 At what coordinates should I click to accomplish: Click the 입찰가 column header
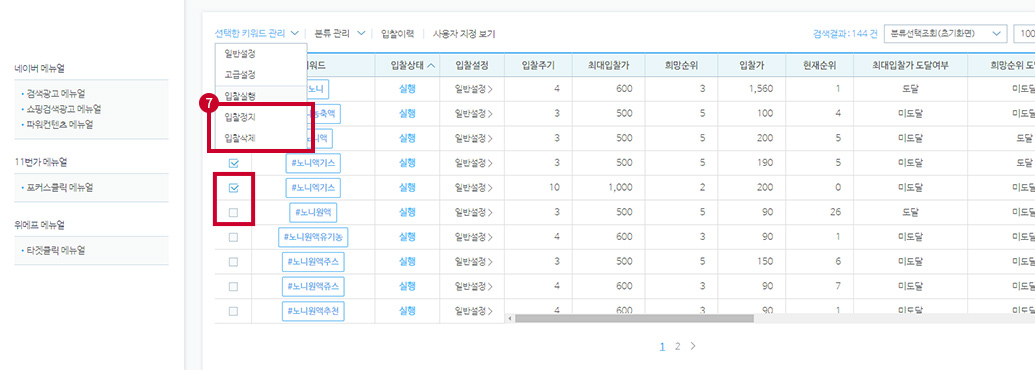(x=752, y=65)
